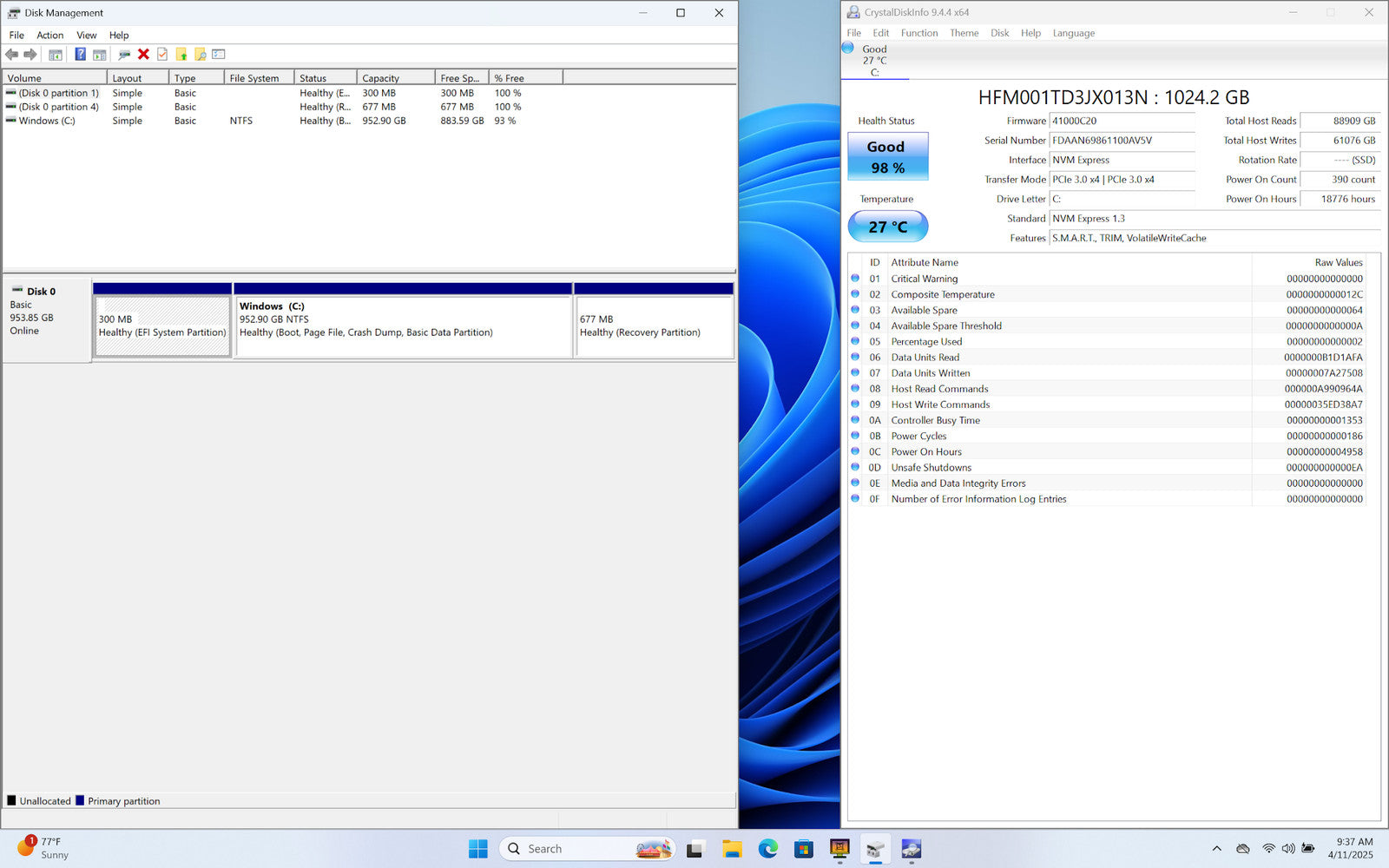Viewport: 1389px width, 868px height.
Task: Select the Good 27 °C C: drive tab
Action: (874, 61)
